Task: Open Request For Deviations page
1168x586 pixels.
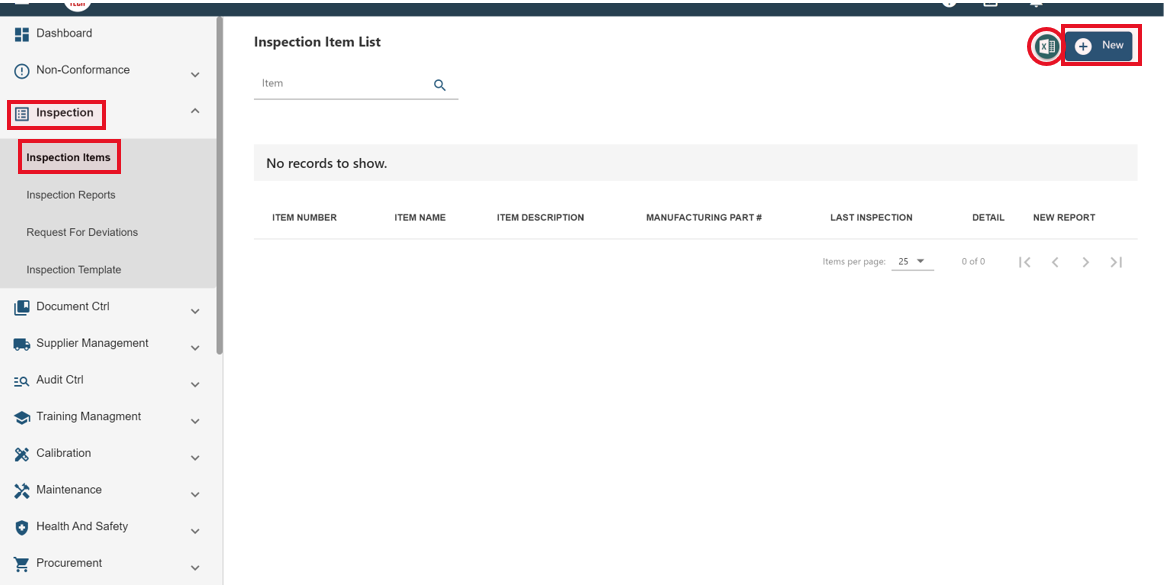Action: coord(80,232)
